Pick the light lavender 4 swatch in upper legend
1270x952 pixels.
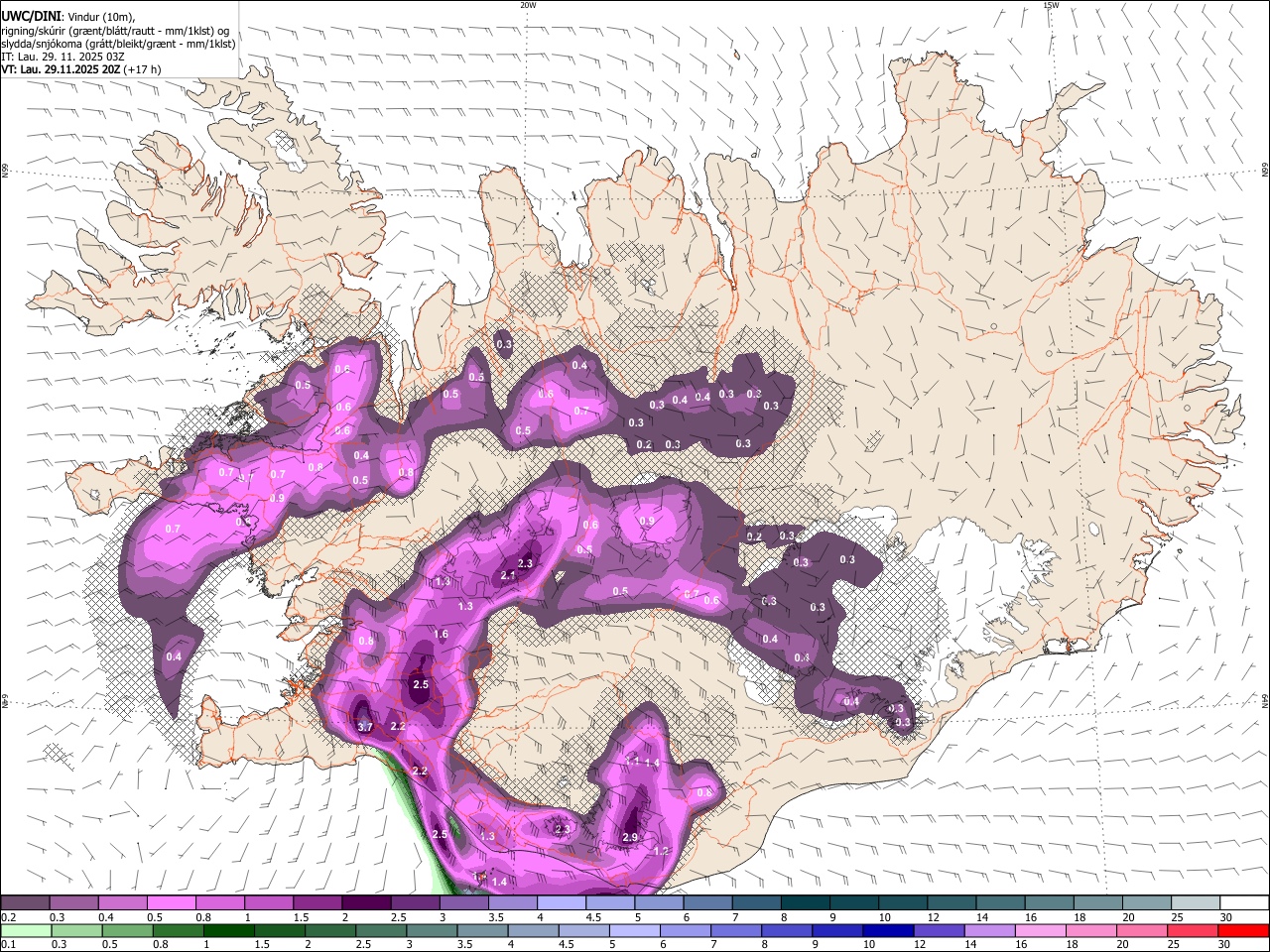click(560, 903)
